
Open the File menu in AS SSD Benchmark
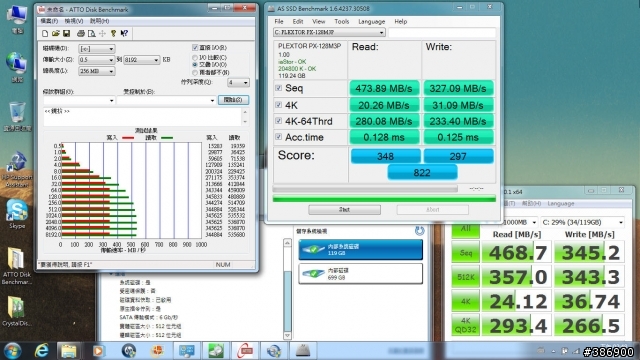(x=279, y=21)
